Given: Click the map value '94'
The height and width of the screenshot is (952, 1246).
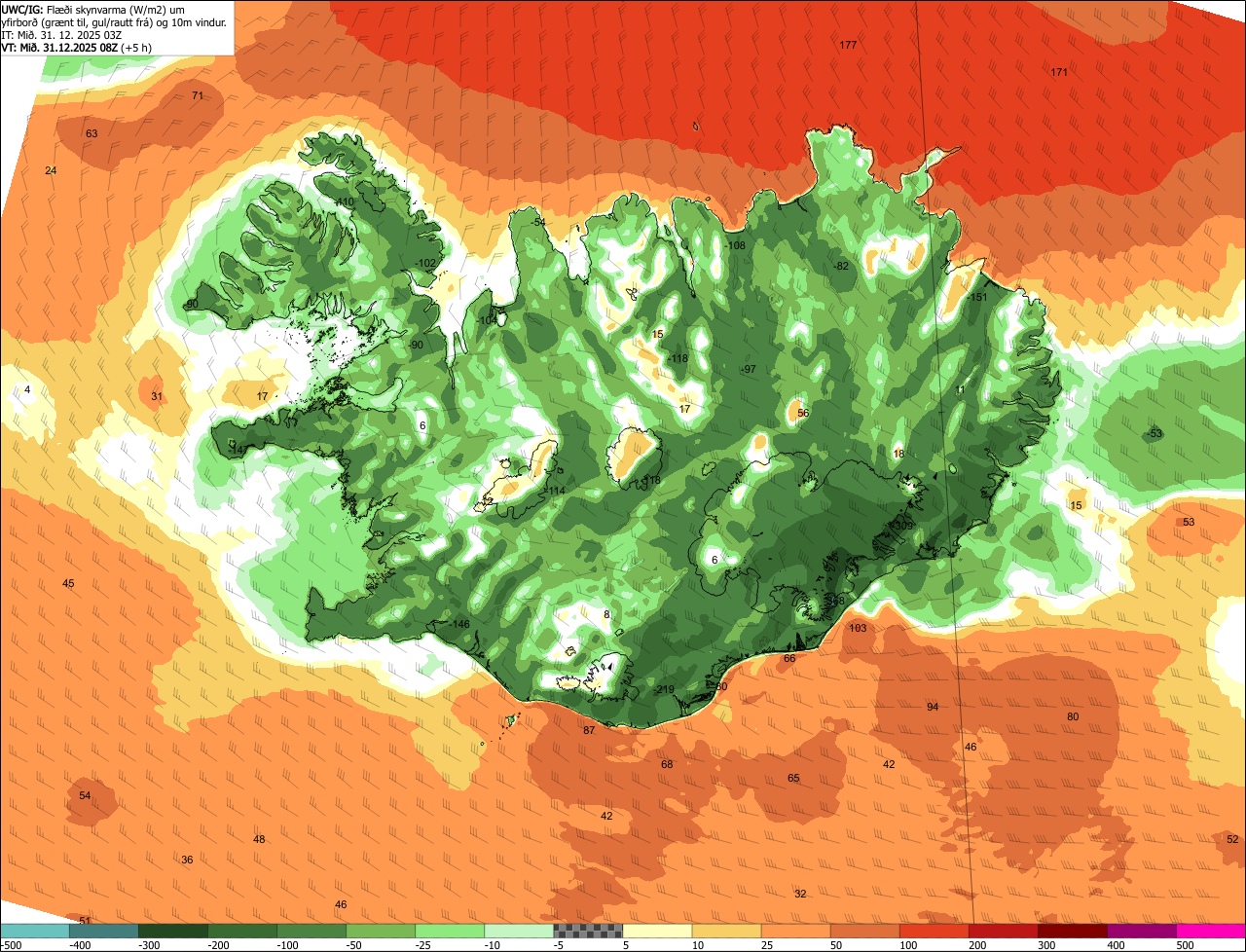Looking at the screenshot, I should pyautogui.click(x=933, y=707).
